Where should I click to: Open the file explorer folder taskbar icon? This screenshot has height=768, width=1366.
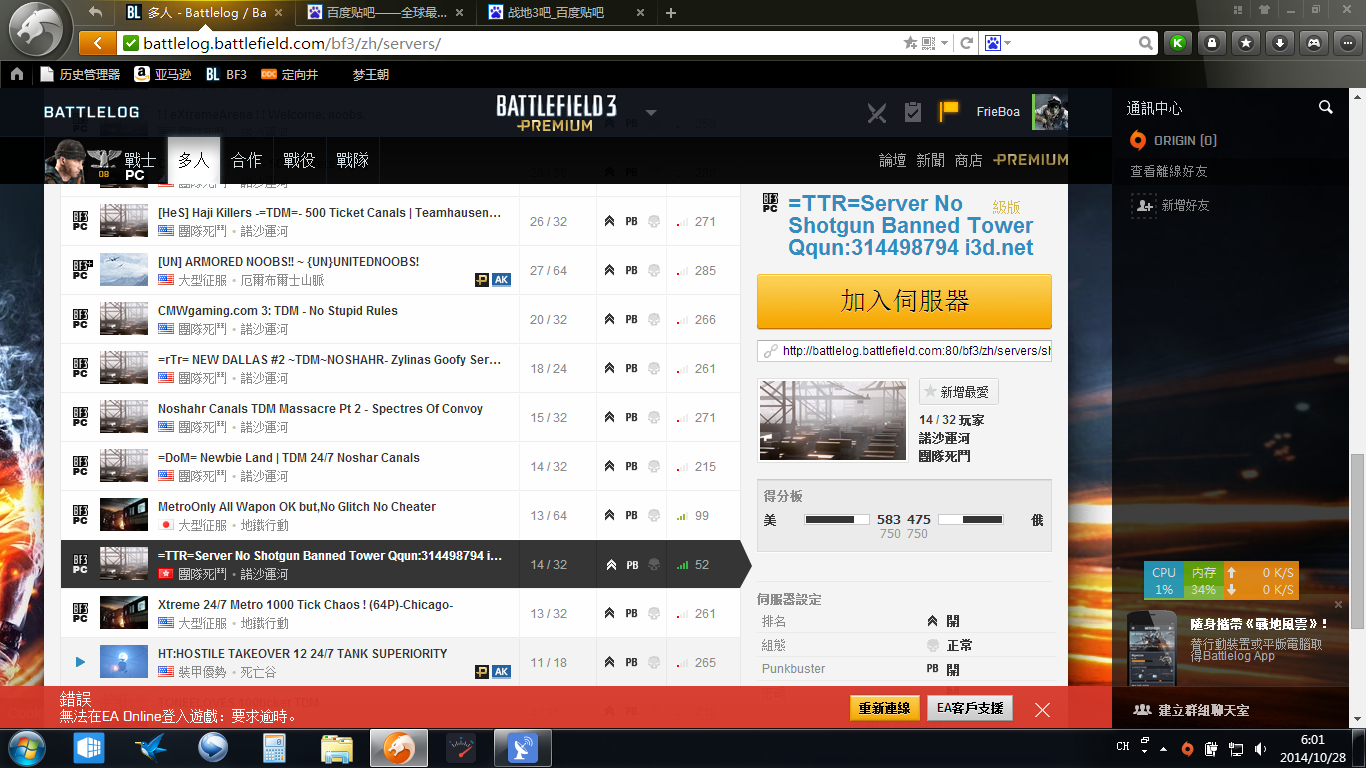337,748
